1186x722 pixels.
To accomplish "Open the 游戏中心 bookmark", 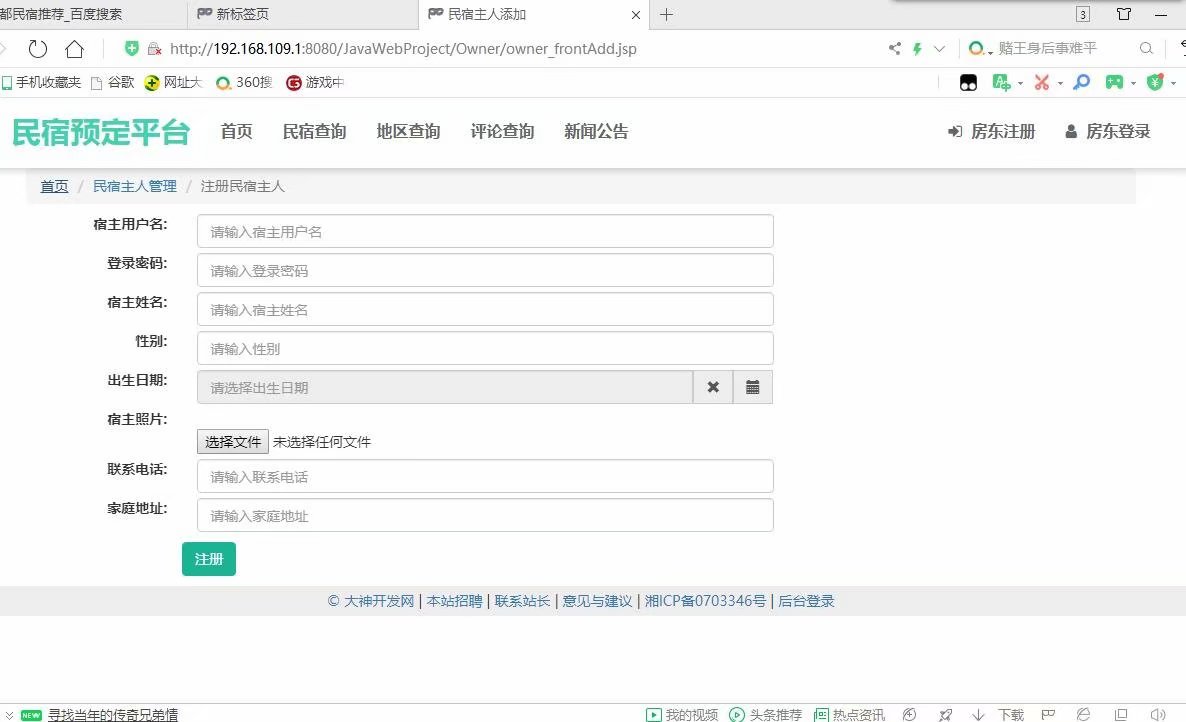I will 315,82.
